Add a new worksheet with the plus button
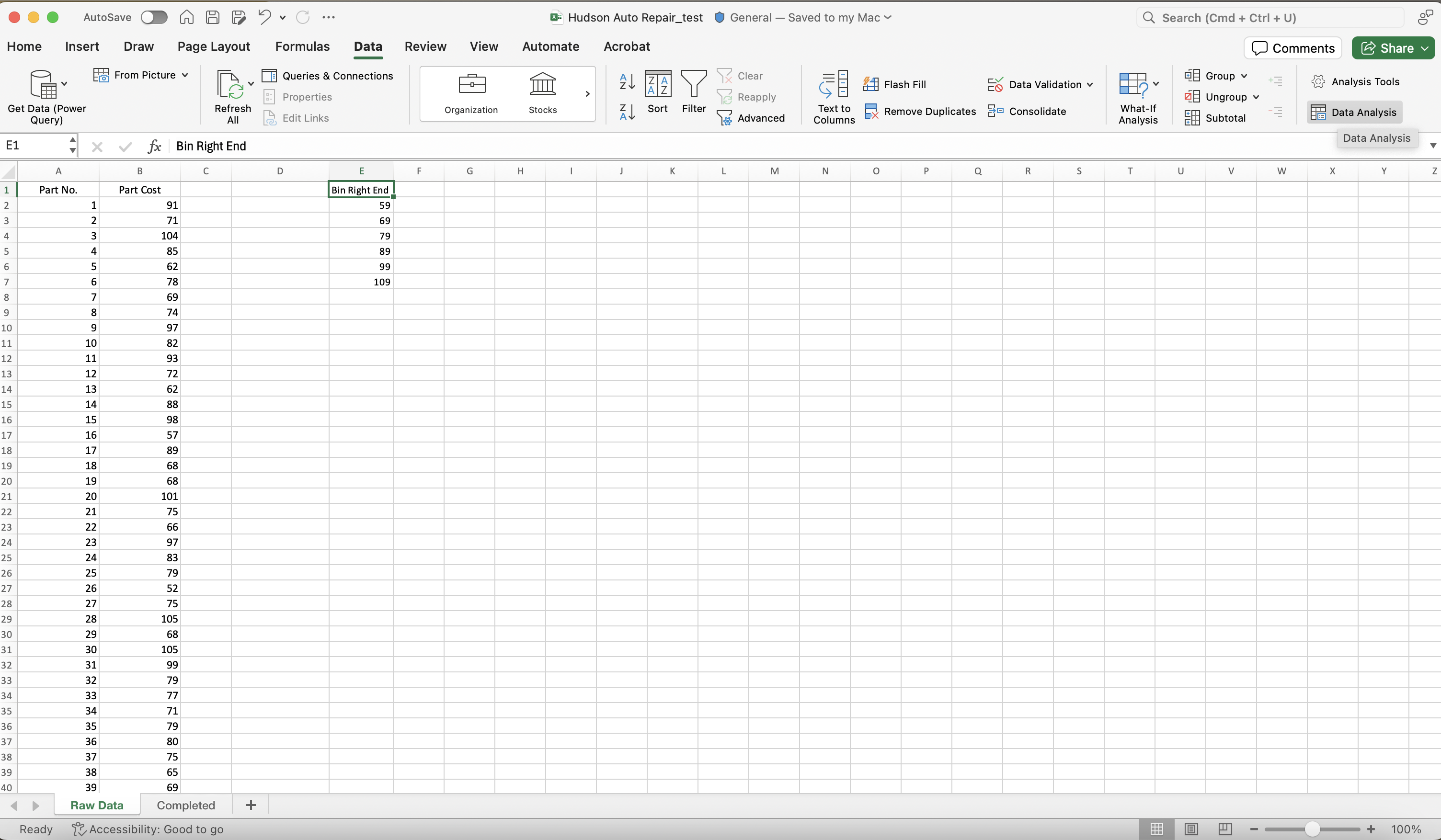1441x840 pixels. pyautogui.click(x=250, y=805)
